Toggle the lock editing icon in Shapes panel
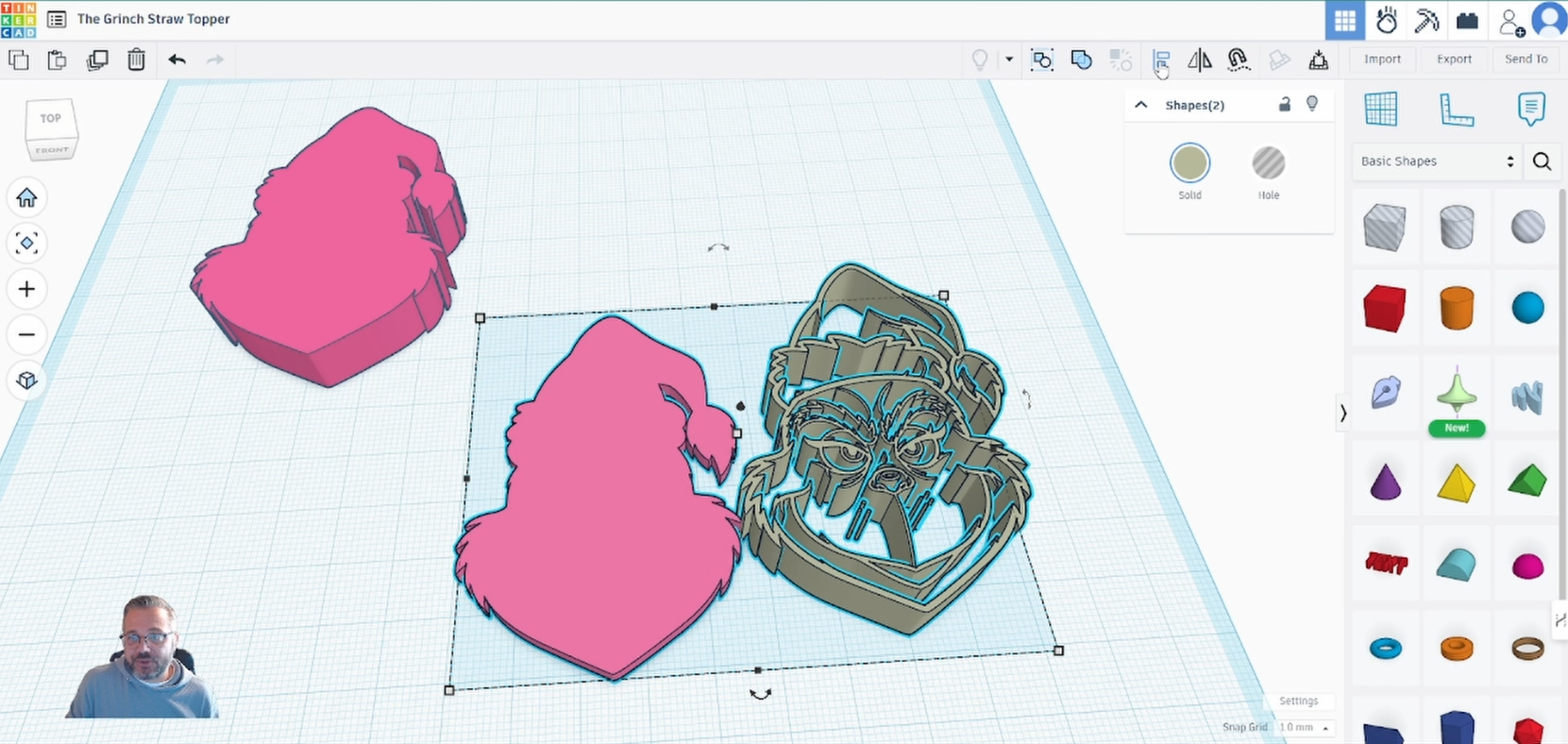1568x744 pixels. point(1284,105)
